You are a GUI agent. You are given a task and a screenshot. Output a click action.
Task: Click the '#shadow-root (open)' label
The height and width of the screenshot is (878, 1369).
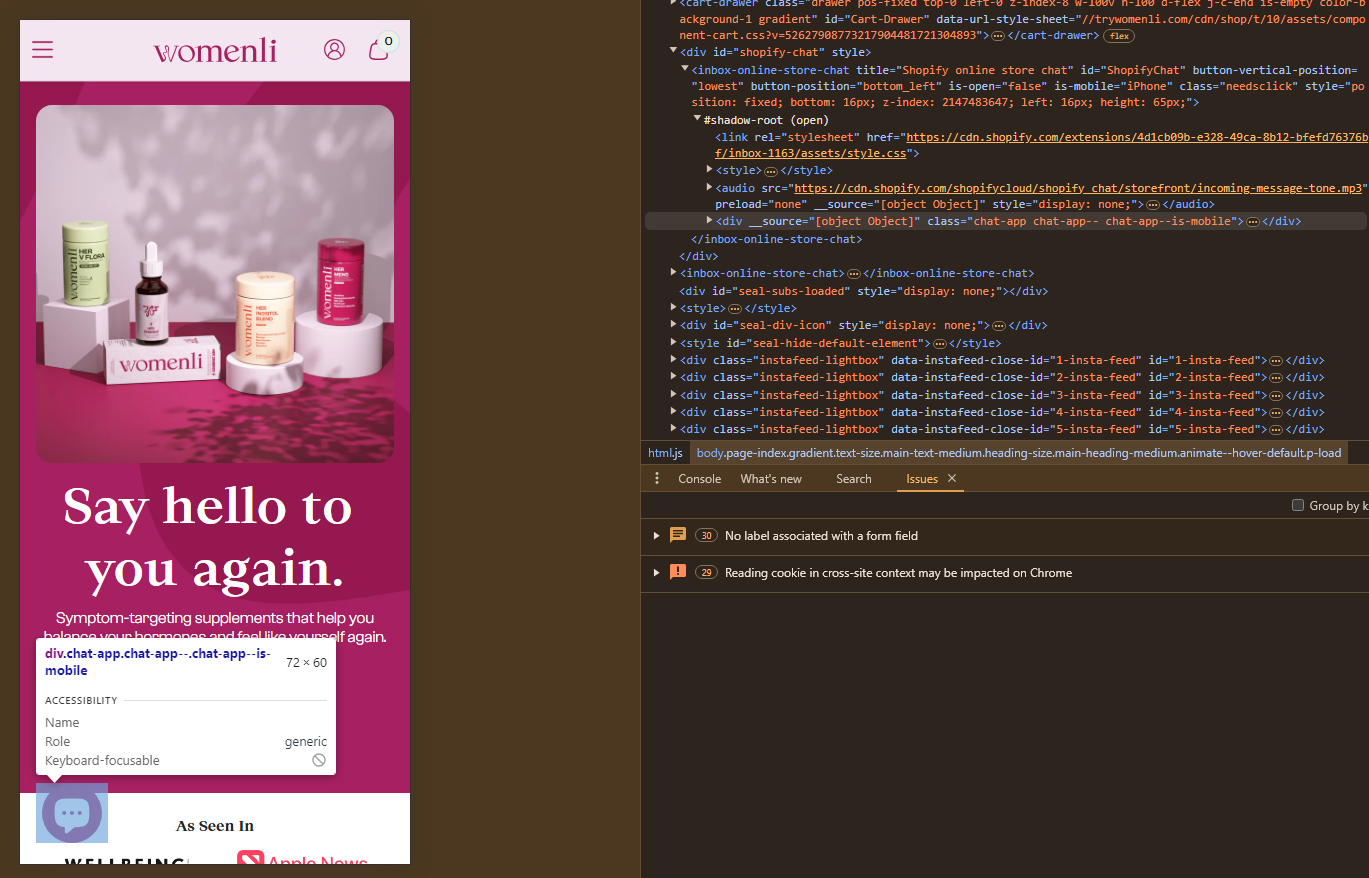tap(765, 120)
